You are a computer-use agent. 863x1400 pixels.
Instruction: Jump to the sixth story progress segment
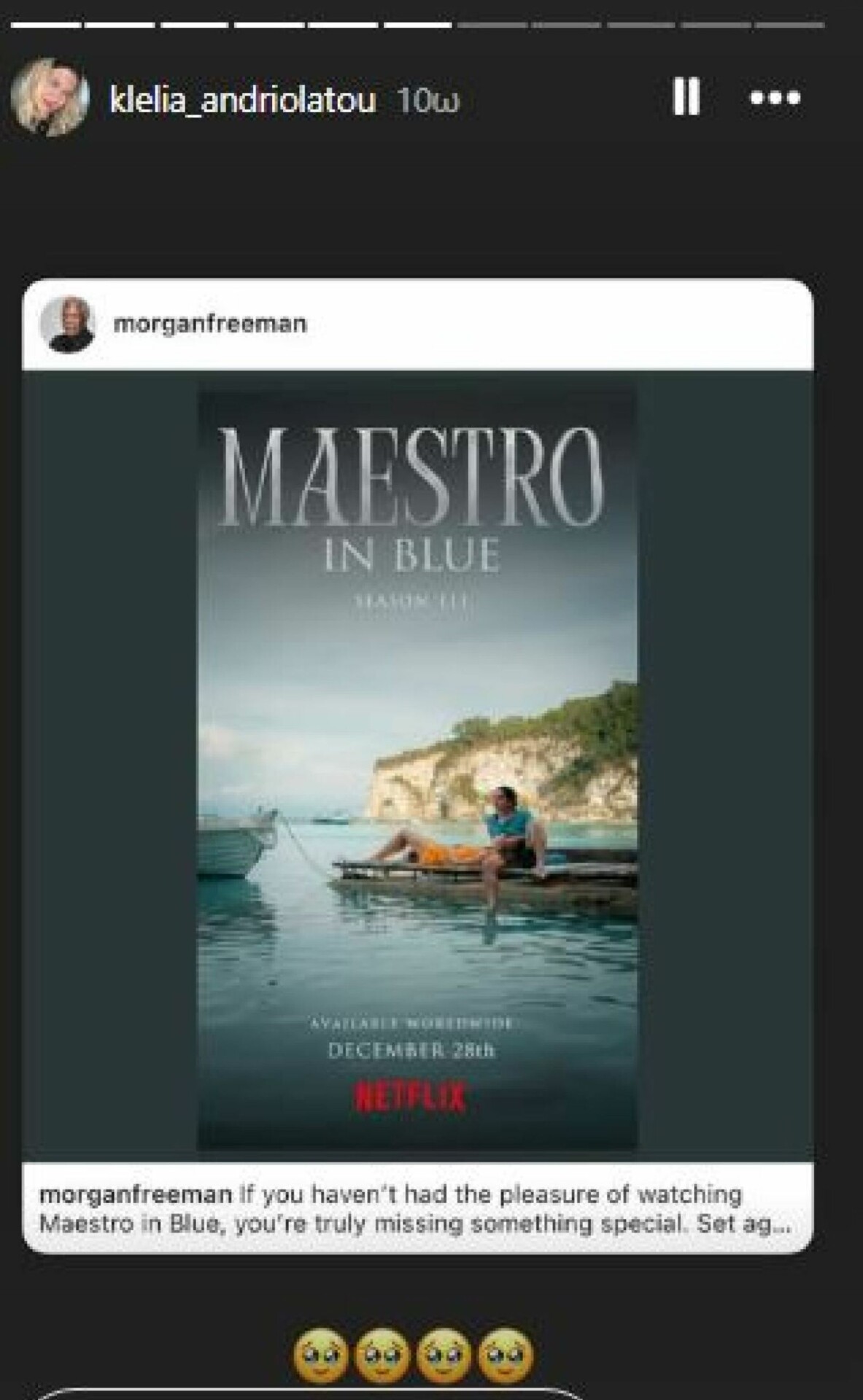[x=417, y=26]
